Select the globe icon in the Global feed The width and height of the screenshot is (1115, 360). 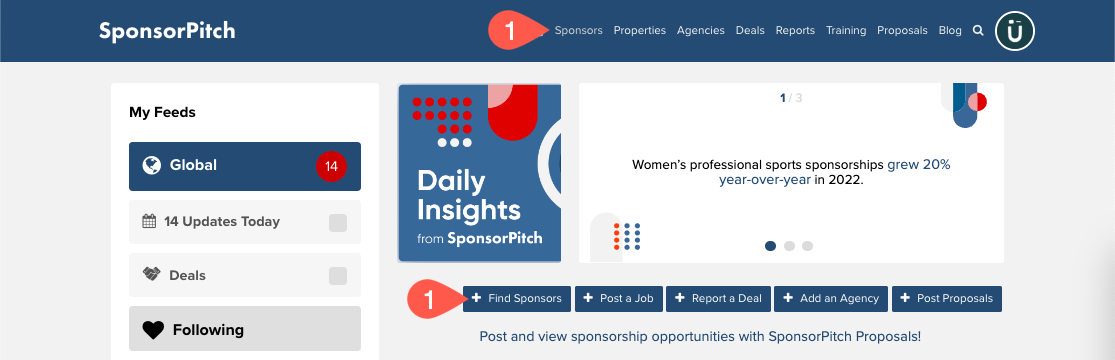point(151,165)
